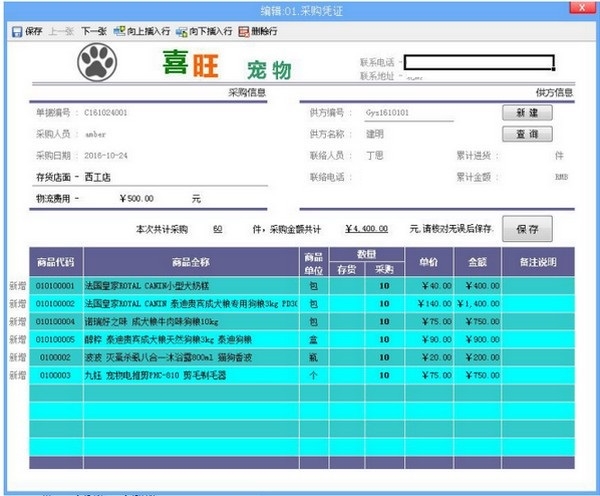The image size is (600, 496).
Task: Click 单价 column header
Action: click(x=429, y=262)
